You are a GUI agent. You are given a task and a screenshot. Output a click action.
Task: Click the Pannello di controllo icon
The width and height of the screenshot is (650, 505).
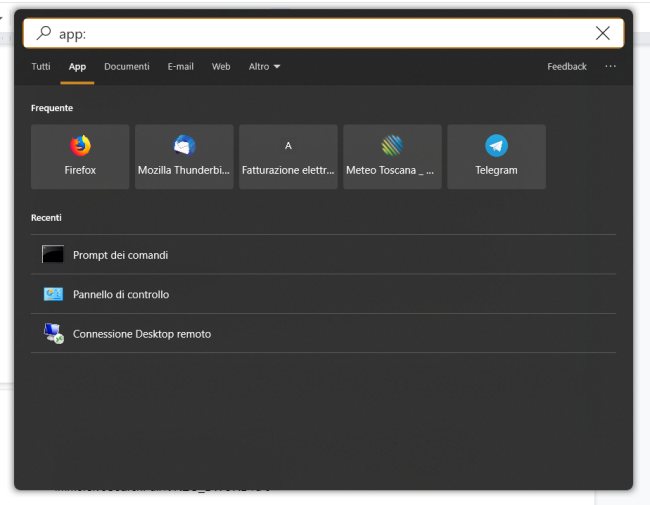click(x=53, y=294)
